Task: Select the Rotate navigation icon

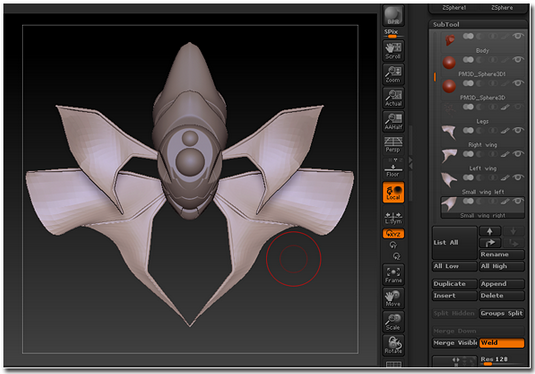Action: pyautogui.click(x=393, y=345)
